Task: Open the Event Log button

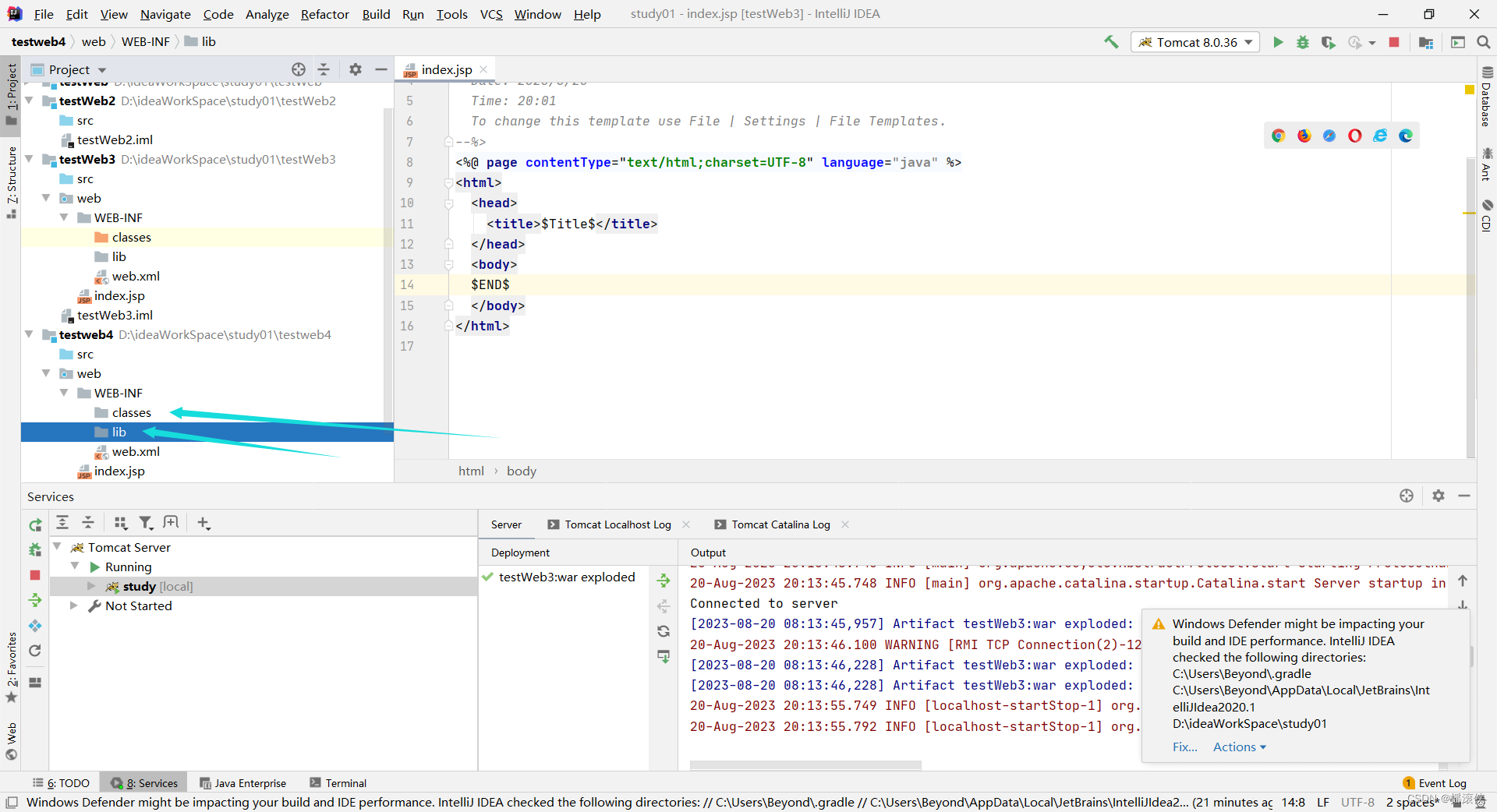Action: point(1434,783)
